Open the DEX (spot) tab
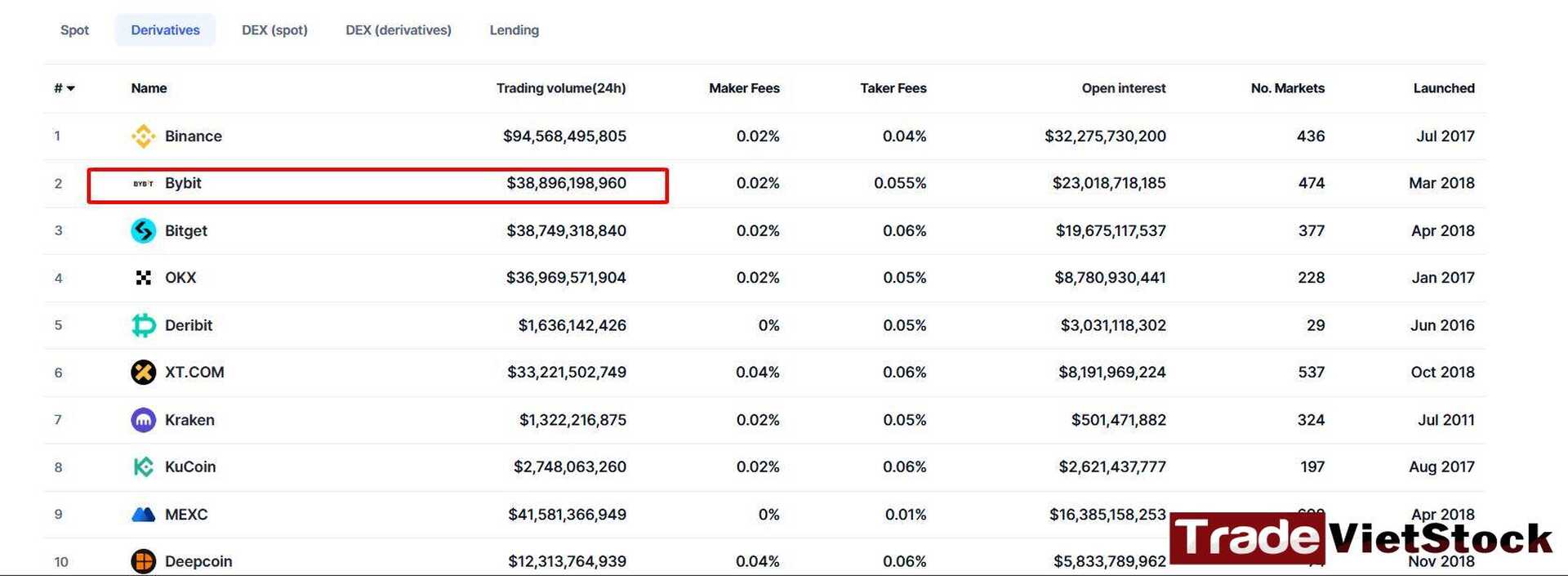 coord(274,30)
